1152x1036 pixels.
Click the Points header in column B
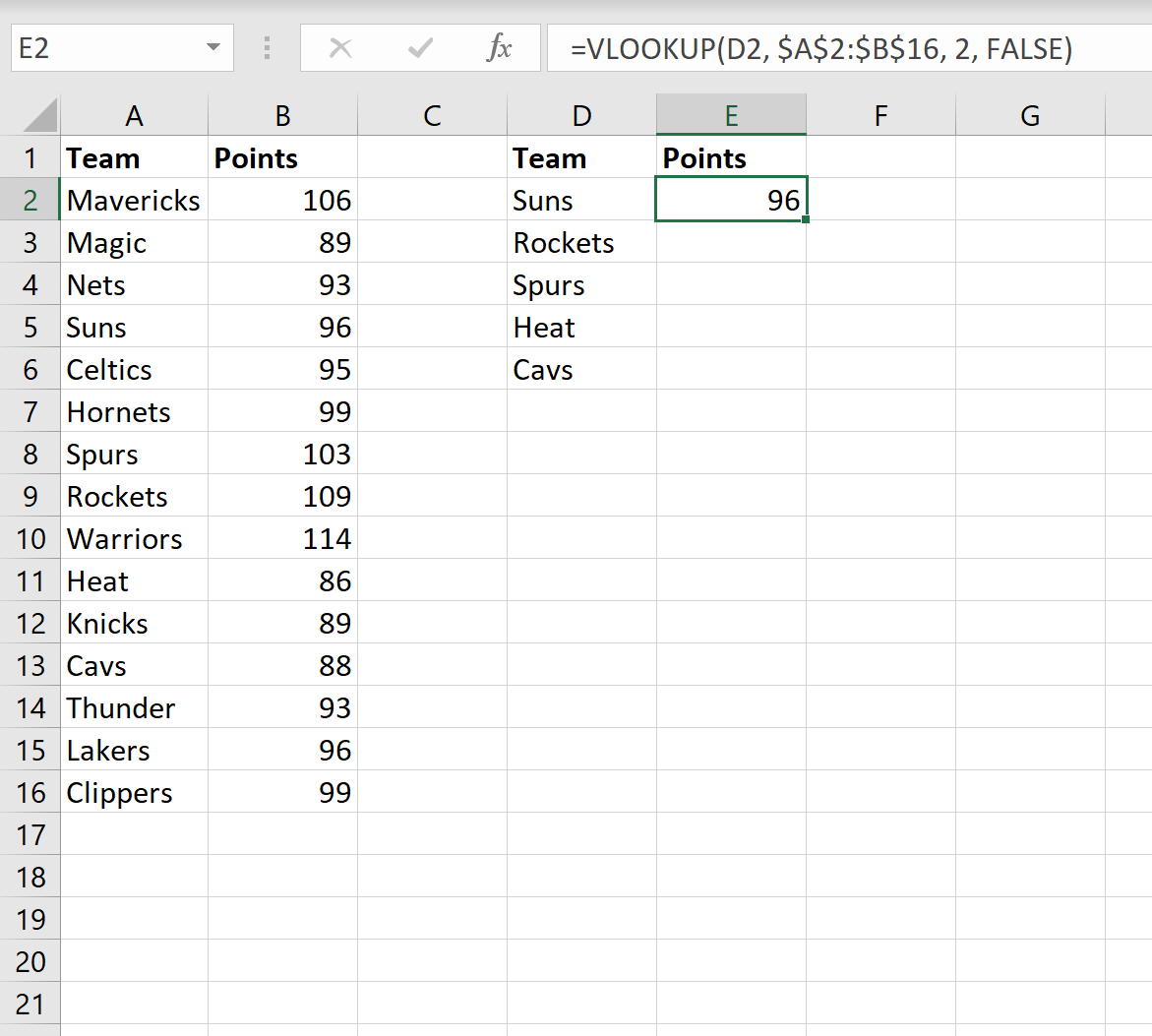click(x=283, y=158)
